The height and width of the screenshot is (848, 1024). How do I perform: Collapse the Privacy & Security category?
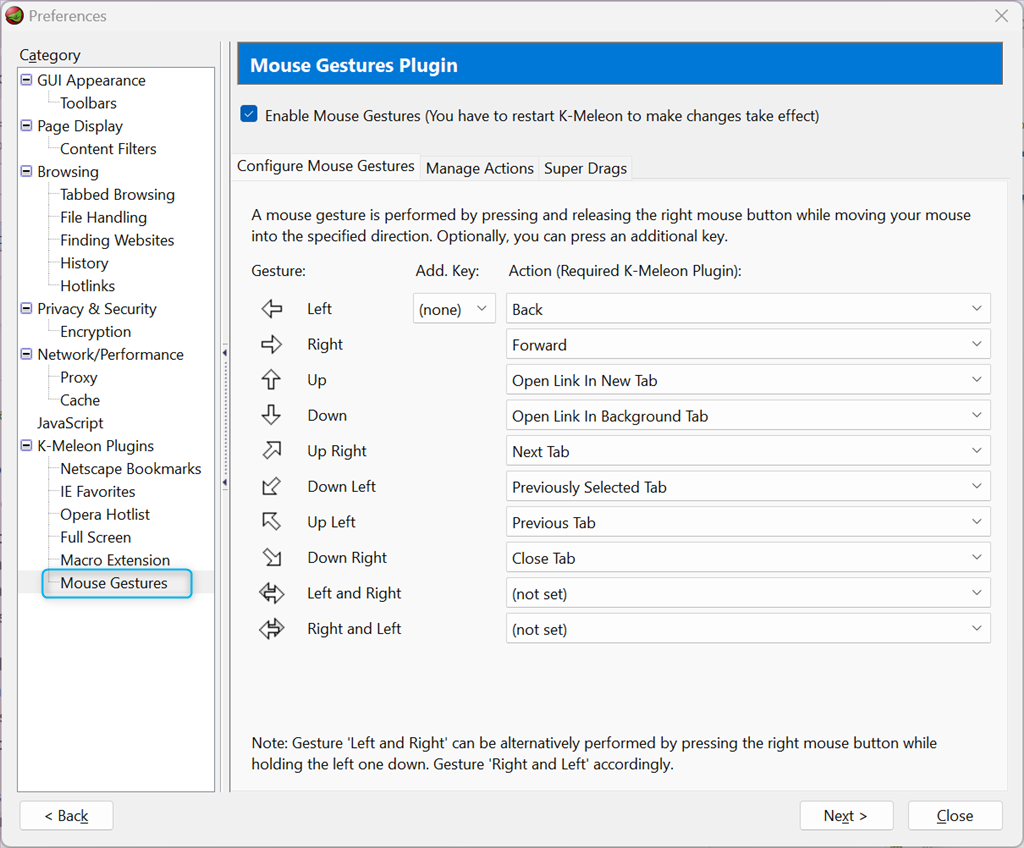click(x=26, y=308)
